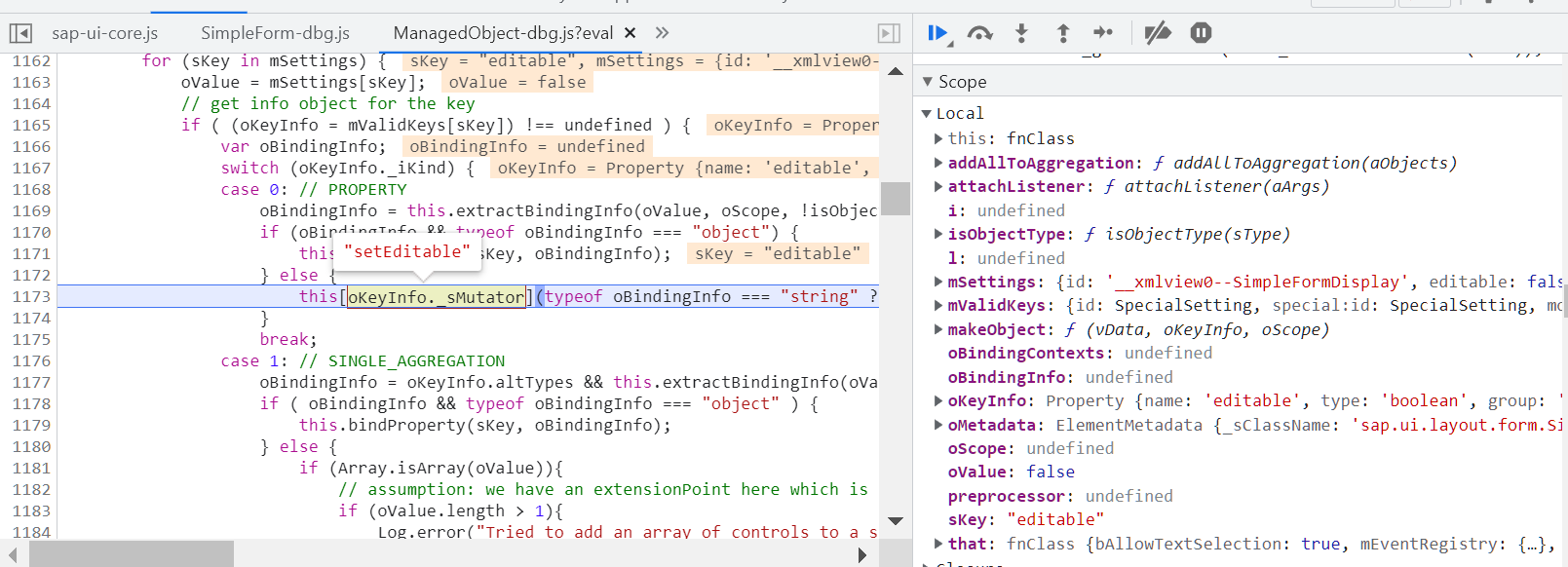Set breakpoint on line 1165
The width and height of the screenshot is (1568, 567).
pos(31,125)
